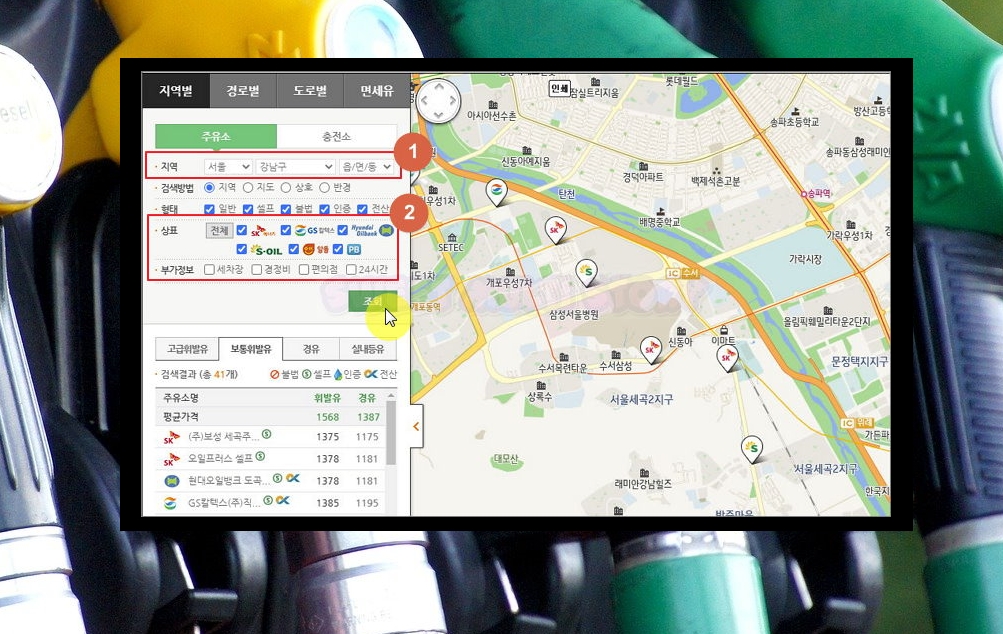Open the S-OIL marker near 서울세곡2지구
The width and height of the screenshot is (1003, 634).
click(x=752, y=448)
